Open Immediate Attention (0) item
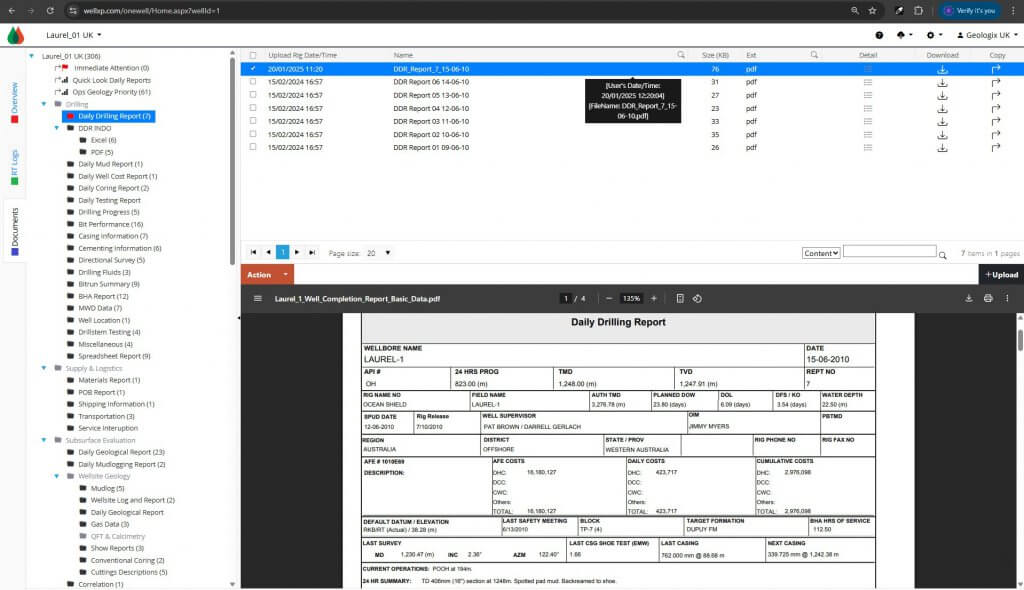This screenshot has width=1024, height=590. pos(111,68)
